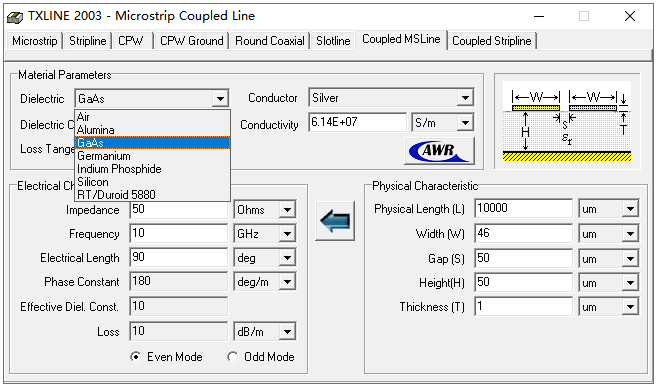This screenshot has width=657, height=387.
Task: Open the Phase Constant deg/m unit dropdown
Action: [287, 282]
